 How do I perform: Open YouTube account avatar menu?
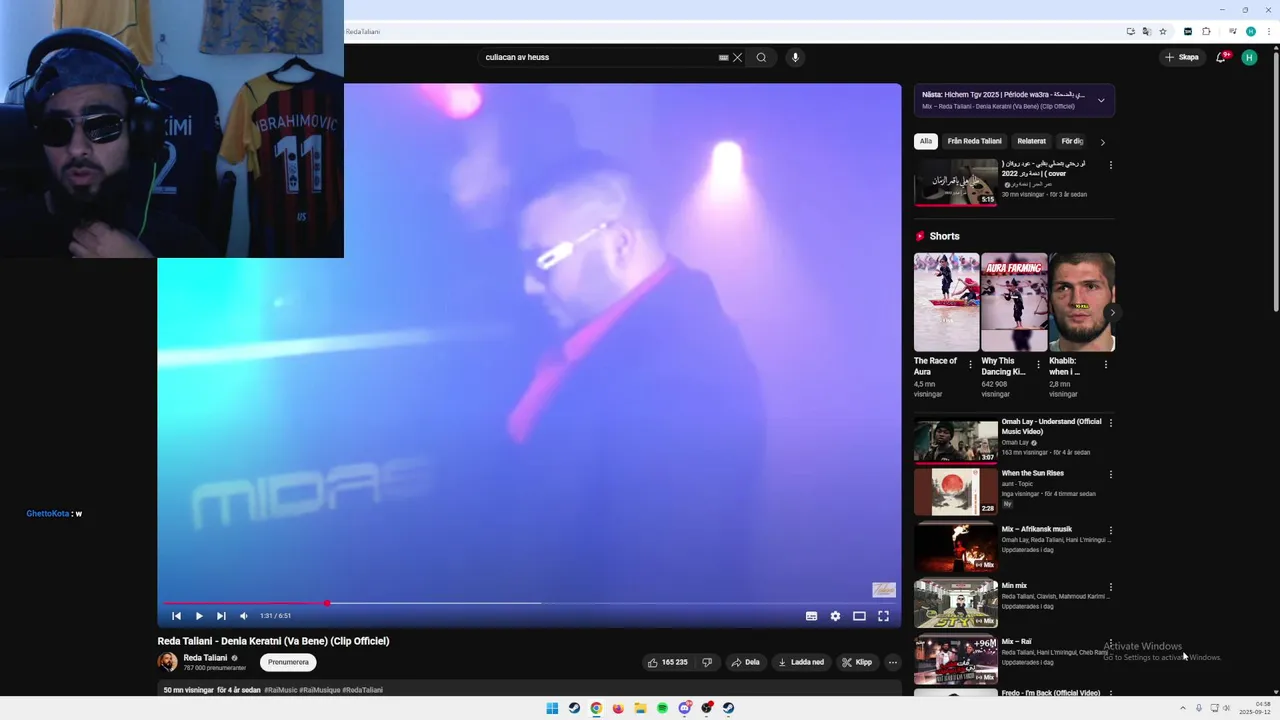pyautogui.click(x=1249, y=57)
